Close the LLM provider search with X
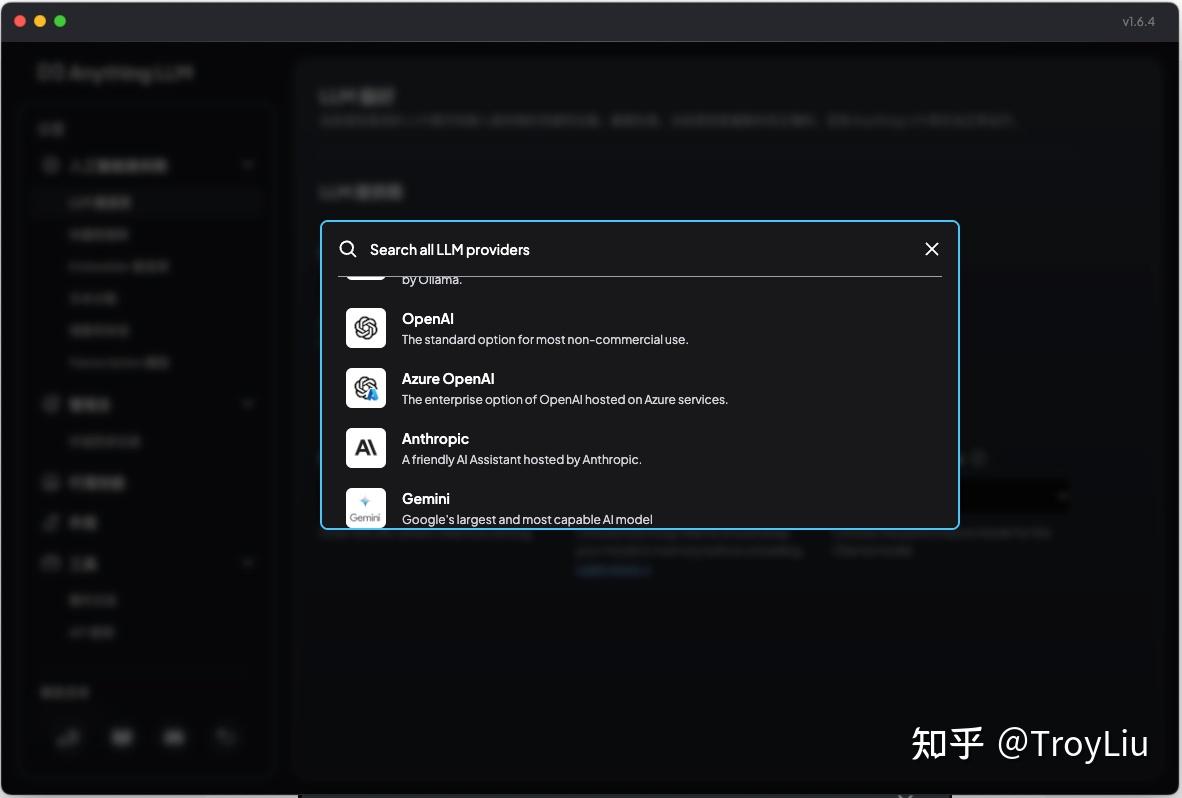The width and height of the screenshot is (1182, 798). (932, 249)
